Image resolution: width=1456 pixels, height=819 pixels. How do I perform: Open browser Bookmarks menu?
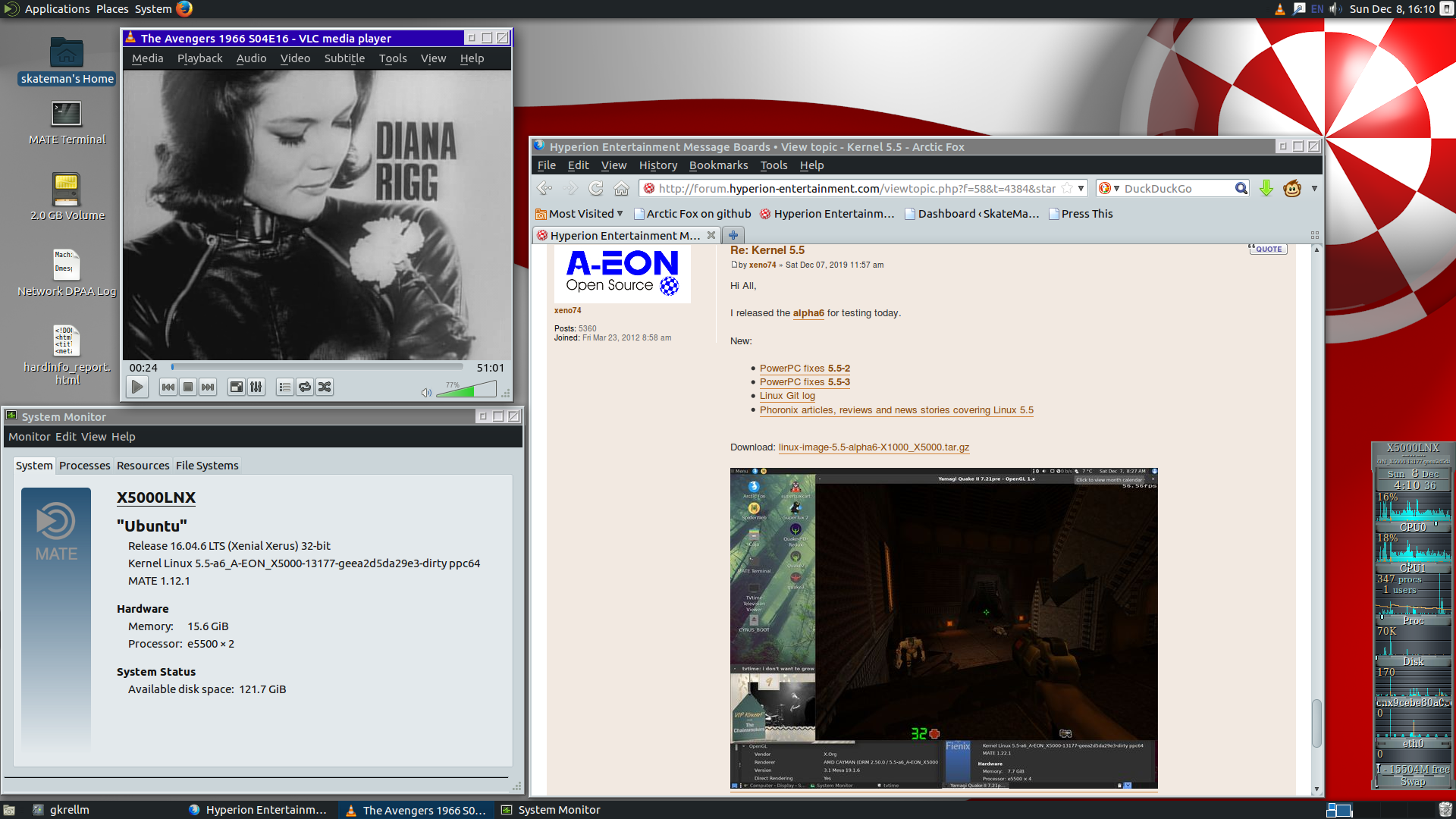click(x=718, y=165)
